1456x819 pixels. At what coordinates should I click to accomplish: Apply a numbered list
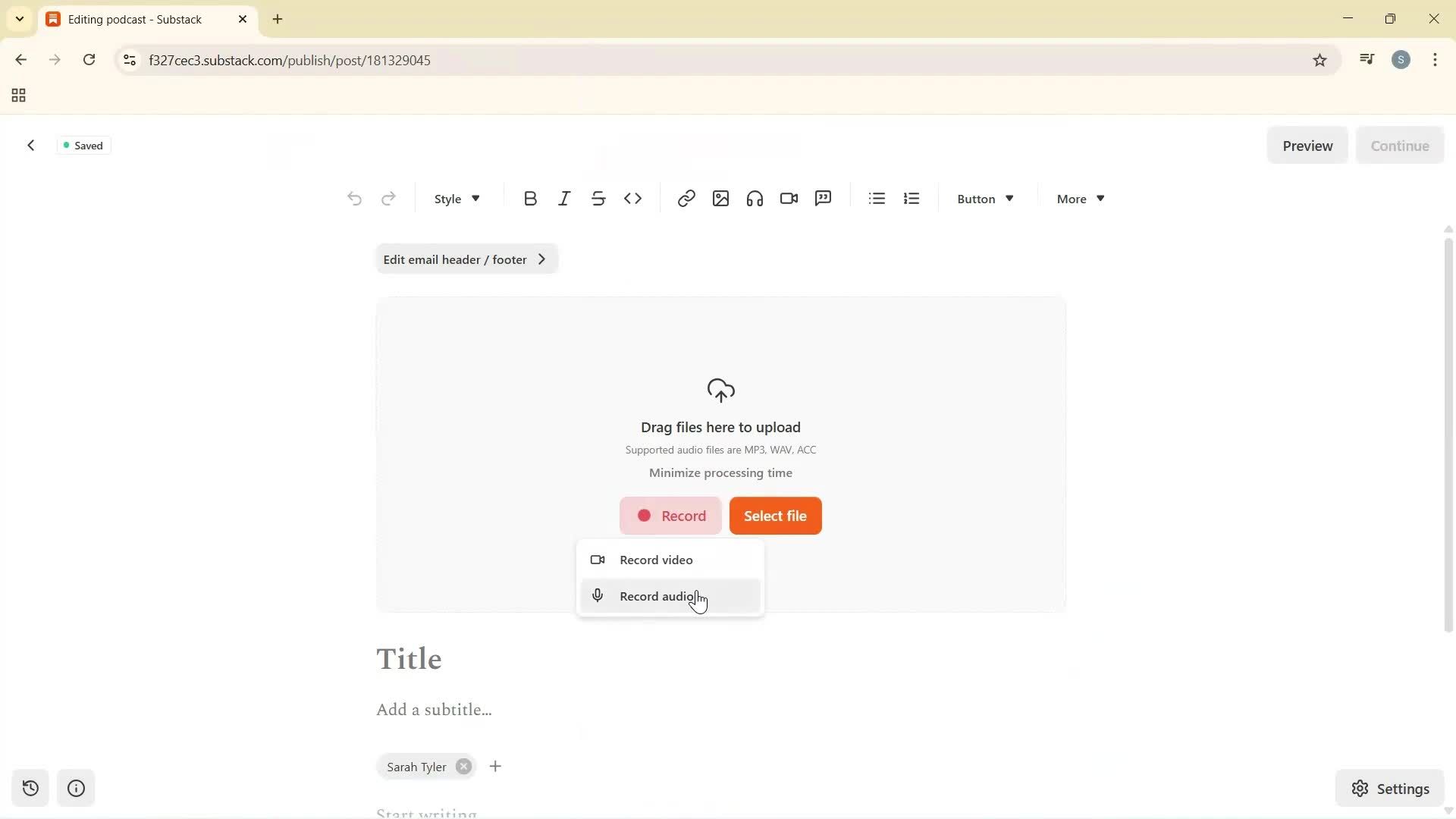pos(911,198)
